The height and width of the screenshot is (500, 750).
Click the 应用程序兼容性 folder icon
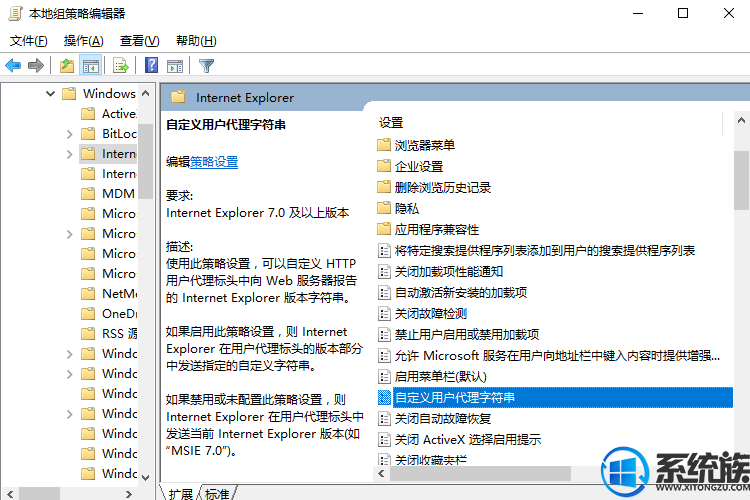384,229
